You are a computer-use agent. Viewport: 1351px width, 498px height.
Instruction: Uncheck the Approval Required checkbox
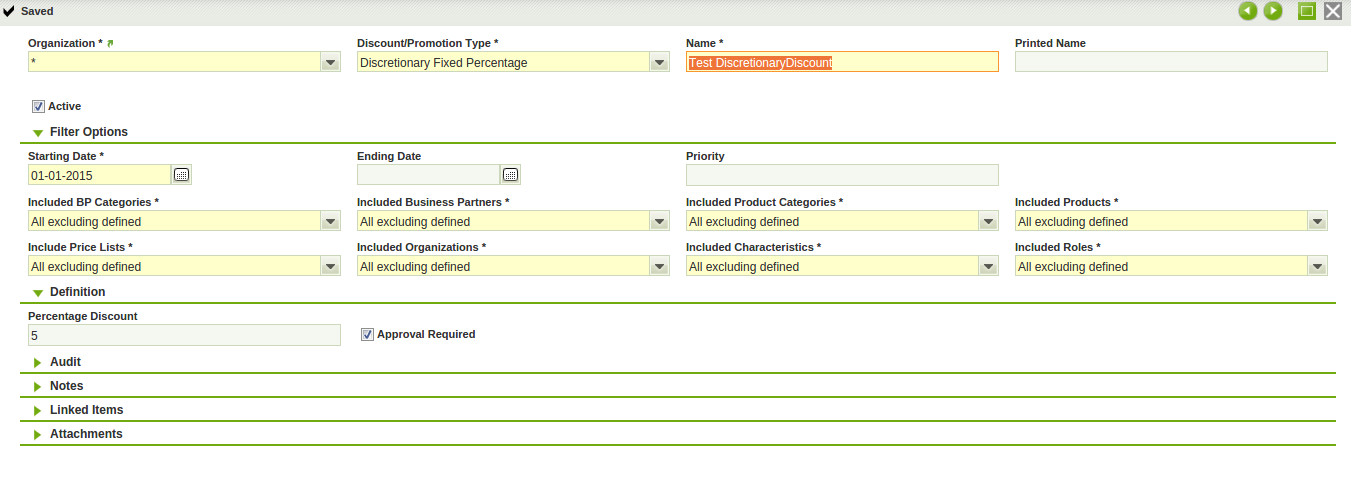(367, 334)
